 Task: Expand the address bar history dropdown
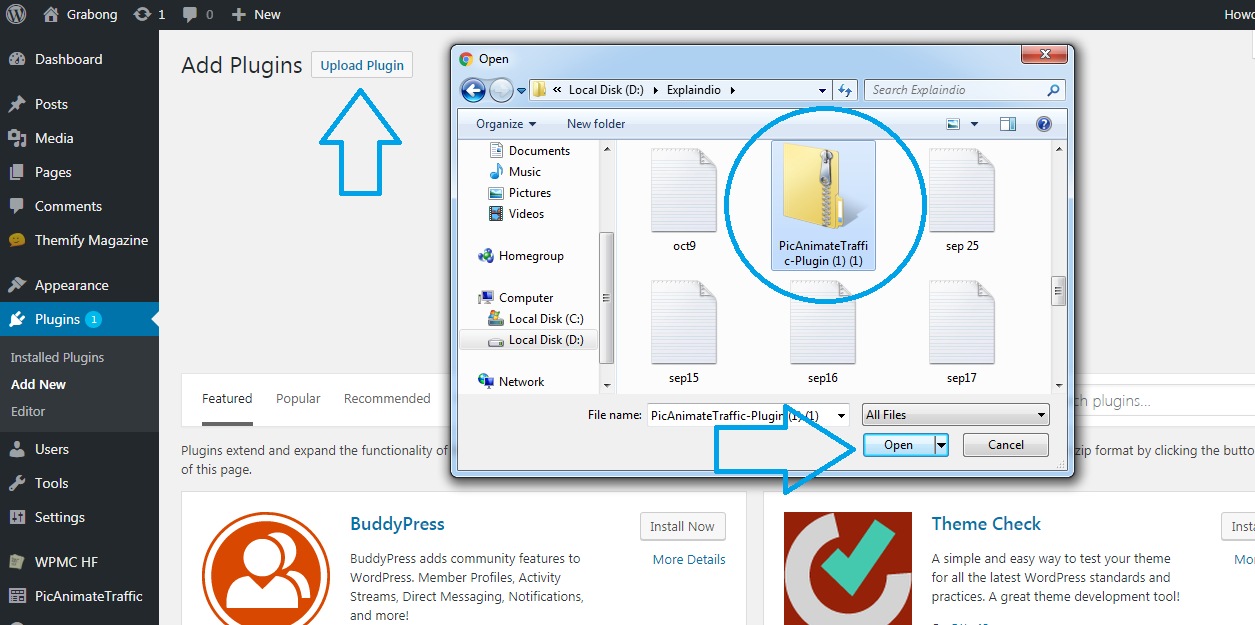point(823,90)
